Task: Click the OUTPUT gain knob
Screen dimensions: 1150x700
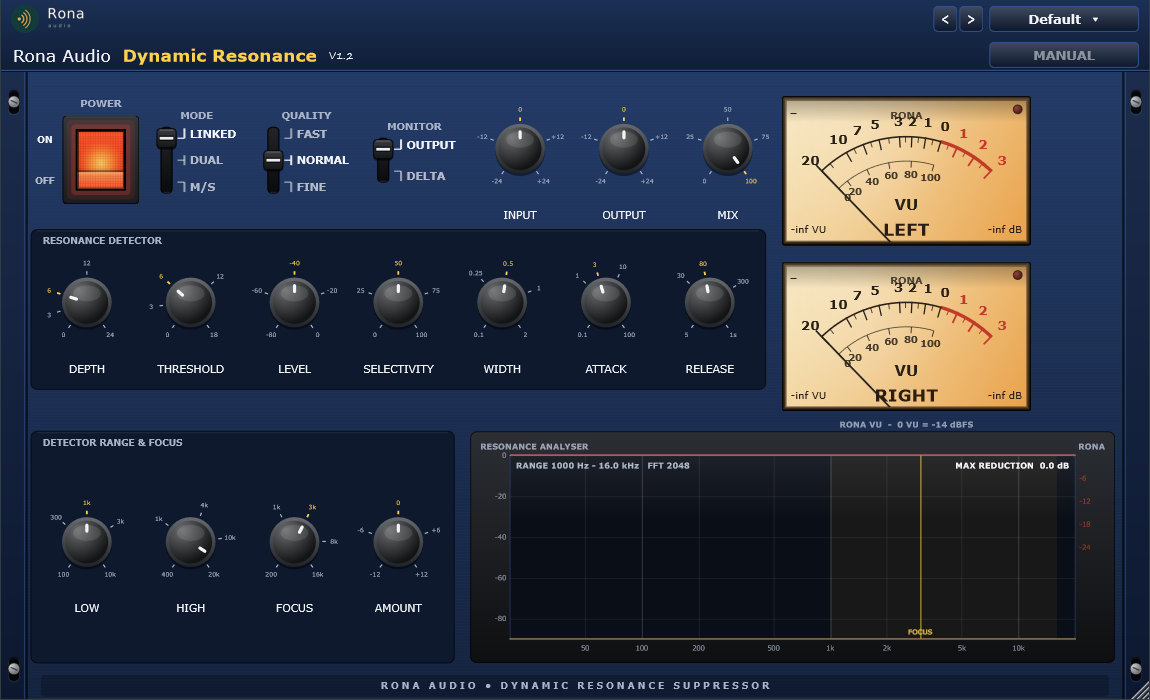Action: pyautogui.click(x=623, y=149)
